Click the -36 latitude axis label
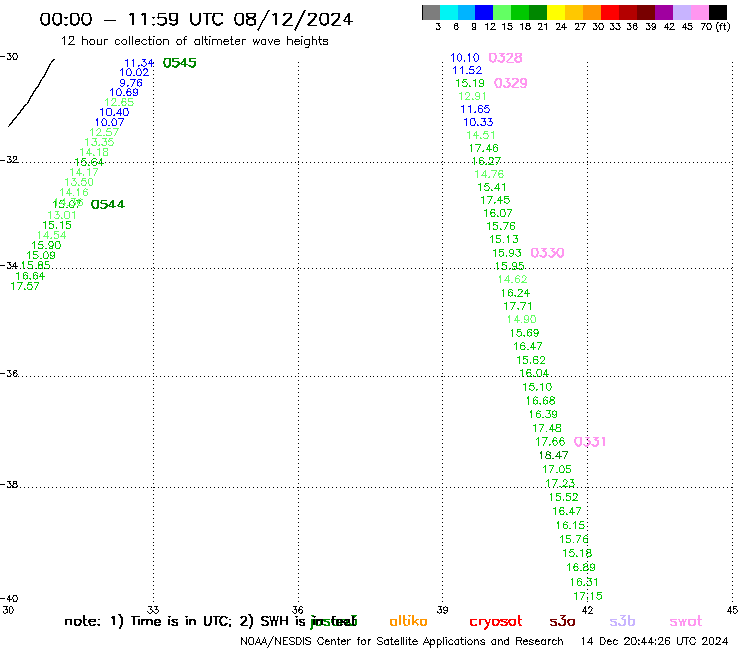 point(10,373)
